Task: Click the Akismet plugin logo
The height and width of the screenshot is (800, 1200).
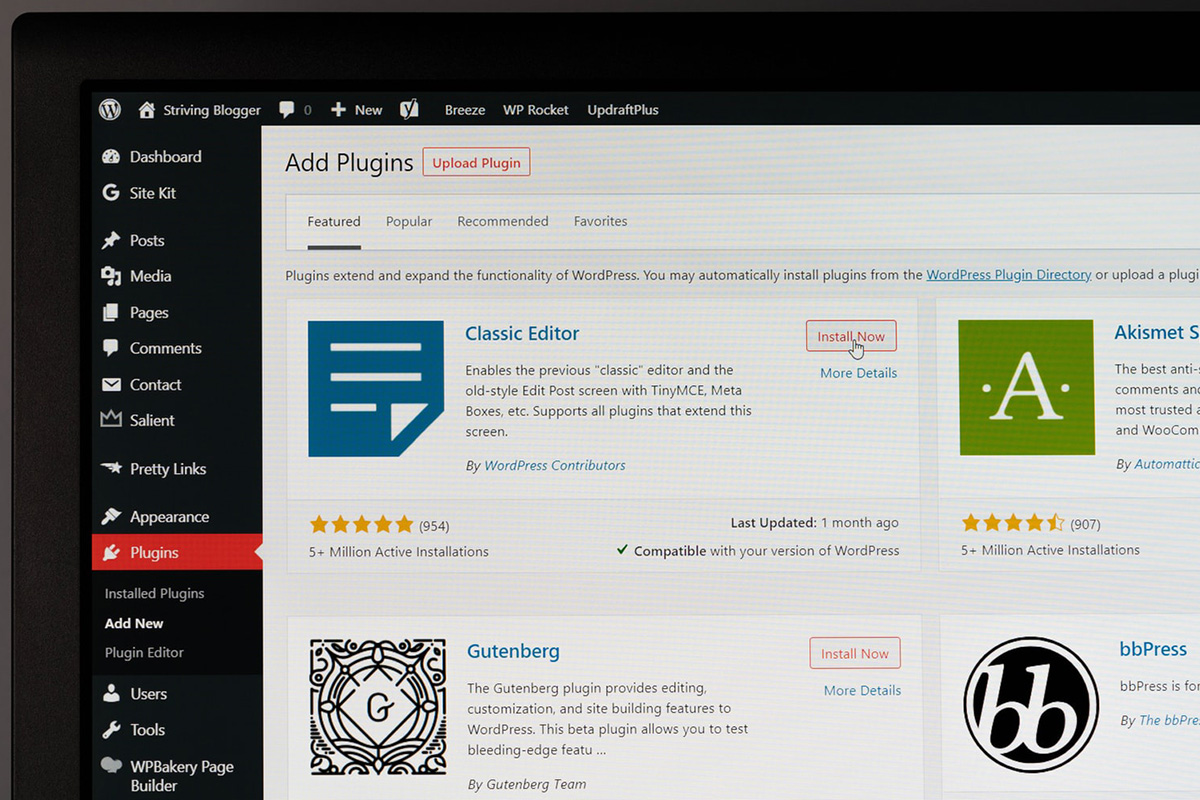Action: 1026,388
